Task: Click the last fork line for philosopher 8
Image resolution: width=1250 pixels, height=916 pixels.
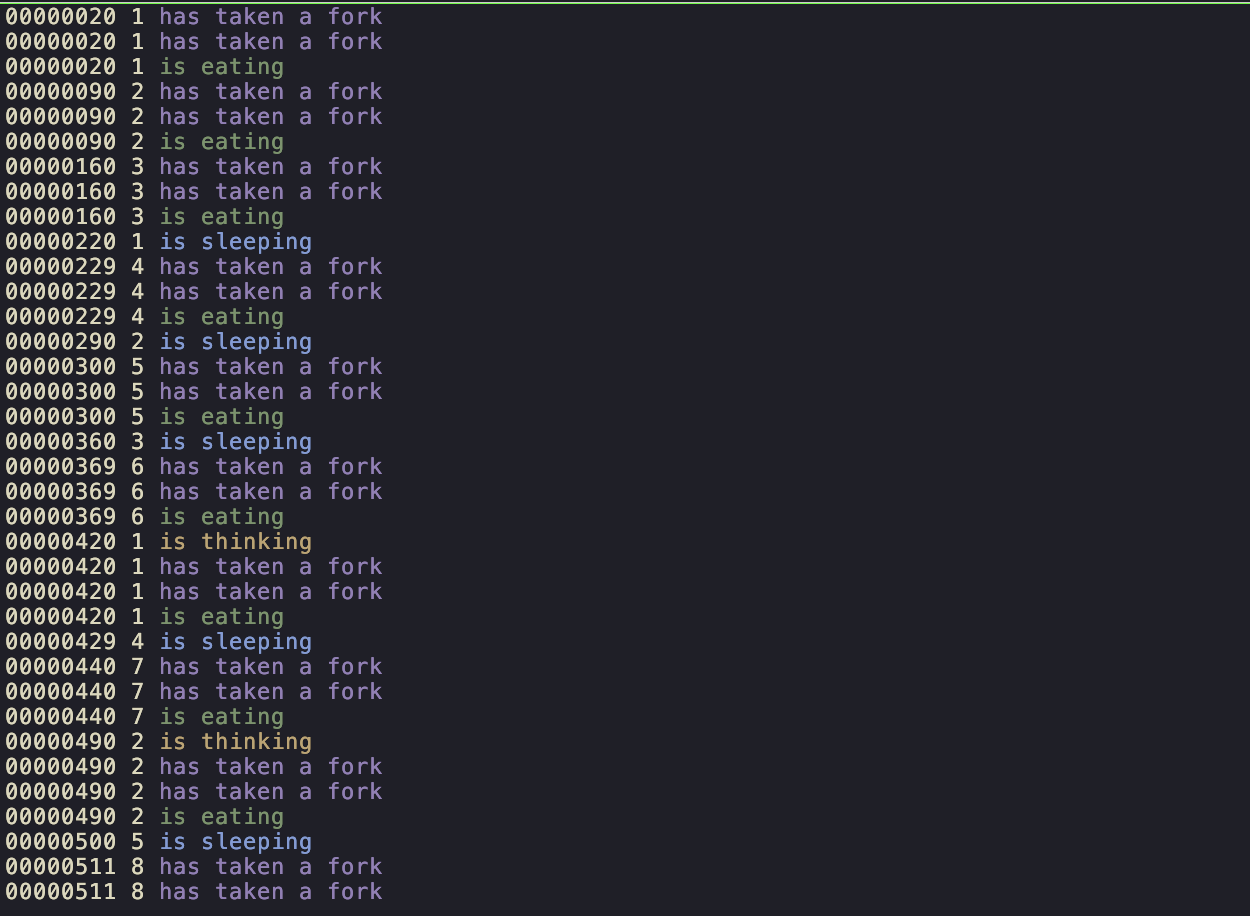Action: 194,892
